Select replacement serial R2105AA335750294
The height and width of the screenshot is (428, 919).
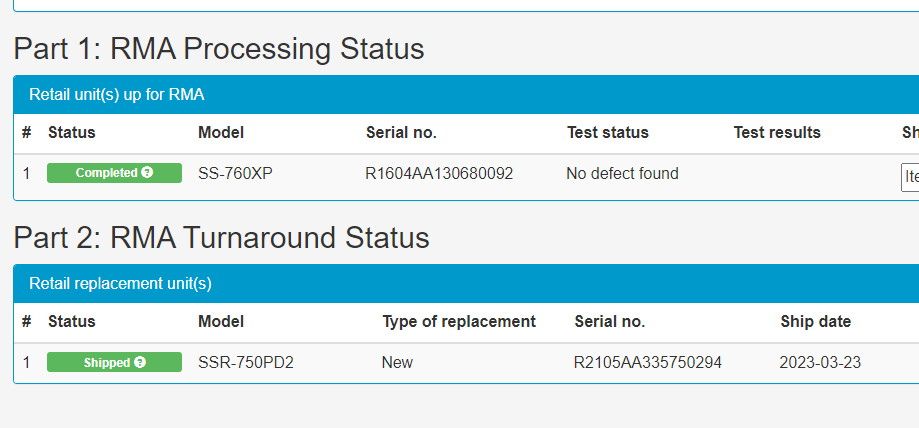click(648, 363)
